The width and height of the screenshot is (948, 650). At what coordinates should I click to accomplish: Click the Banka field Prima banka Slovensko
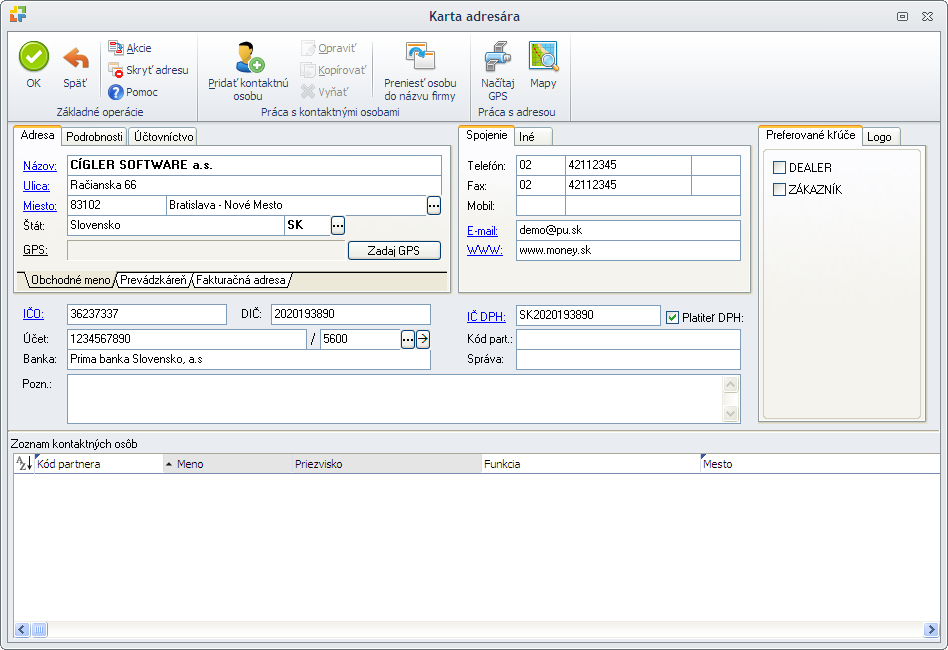249,359
